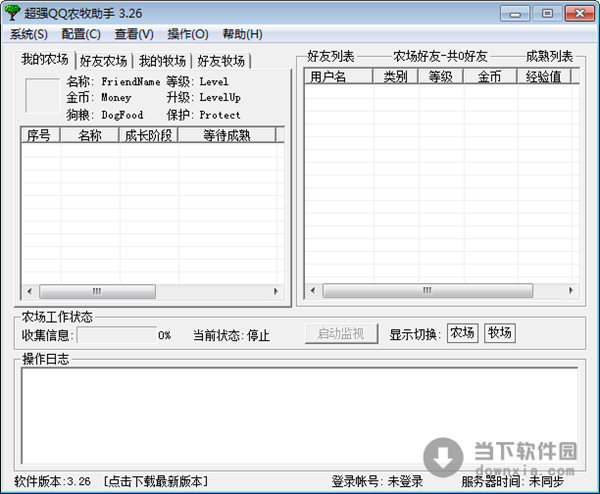Click left arrow of friend list scrollbar
600x494 pixels.
pyautogui.click(x=313, y=290)
